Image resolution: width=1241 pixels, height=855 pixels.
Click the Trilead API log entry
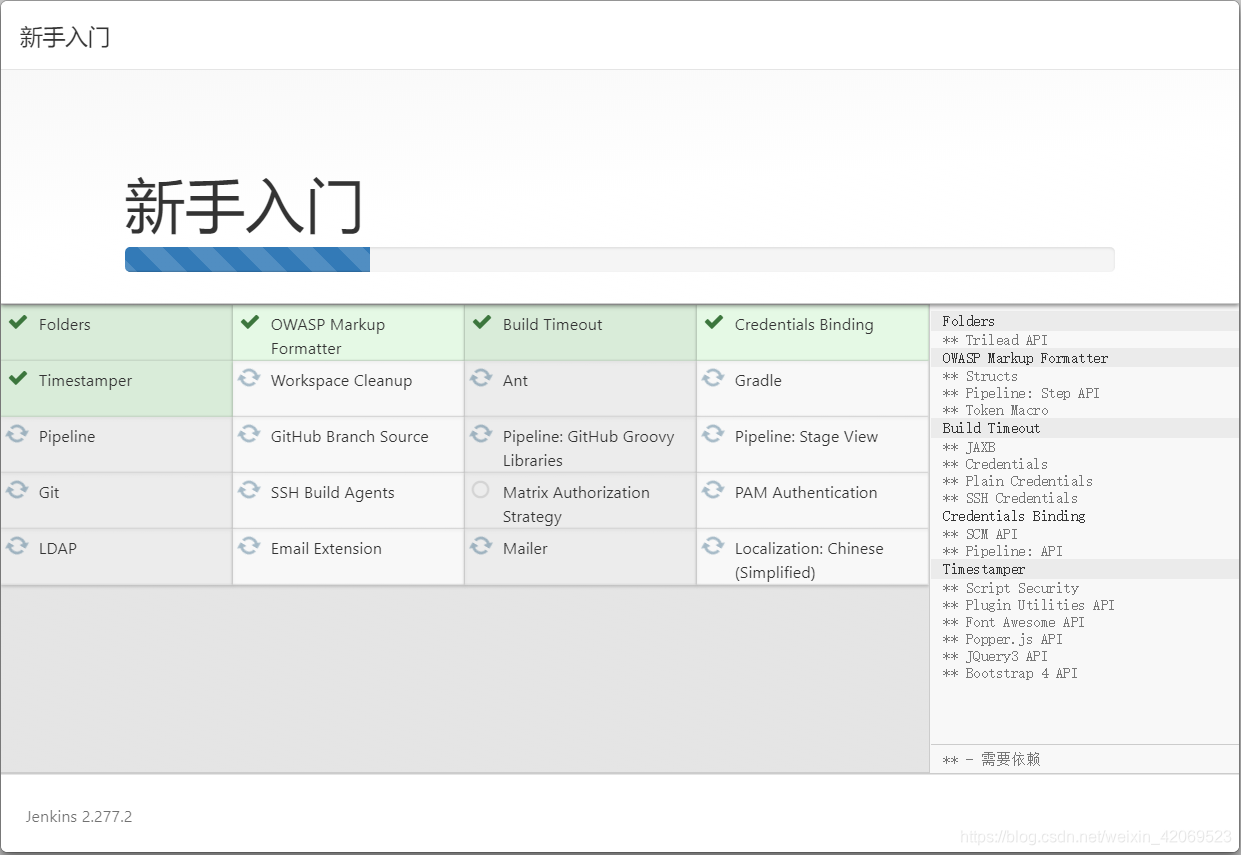coord(995,340)
